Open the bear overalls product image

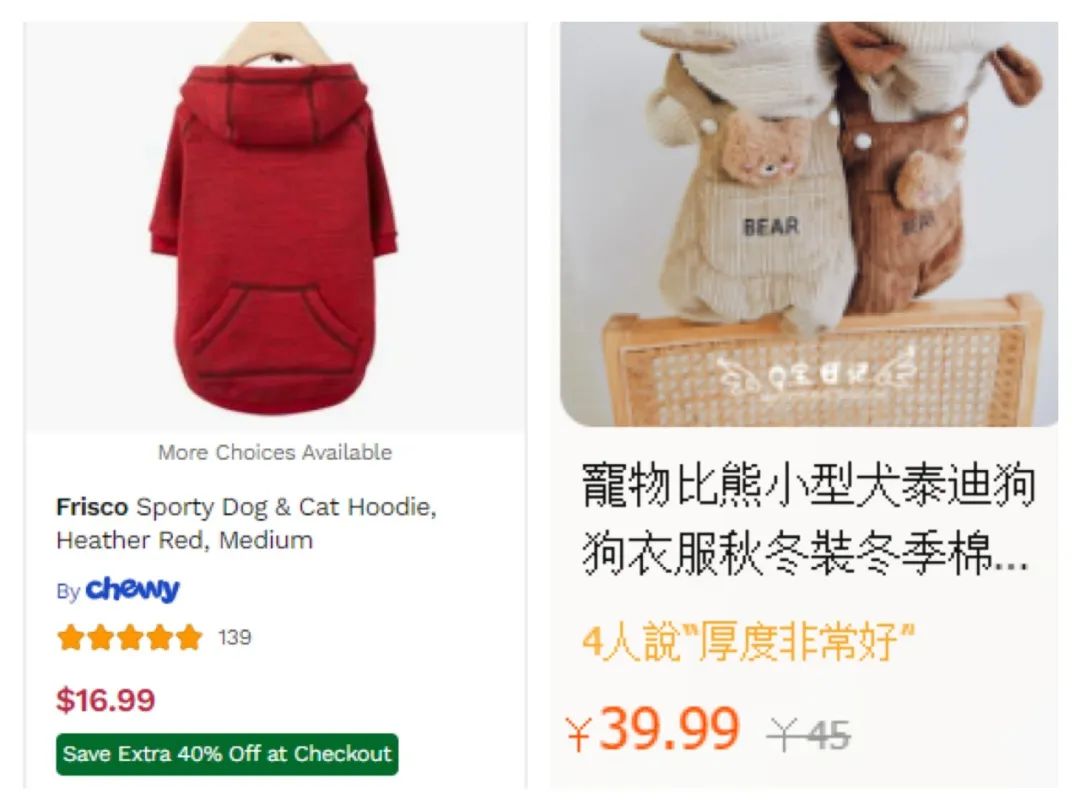809,224
